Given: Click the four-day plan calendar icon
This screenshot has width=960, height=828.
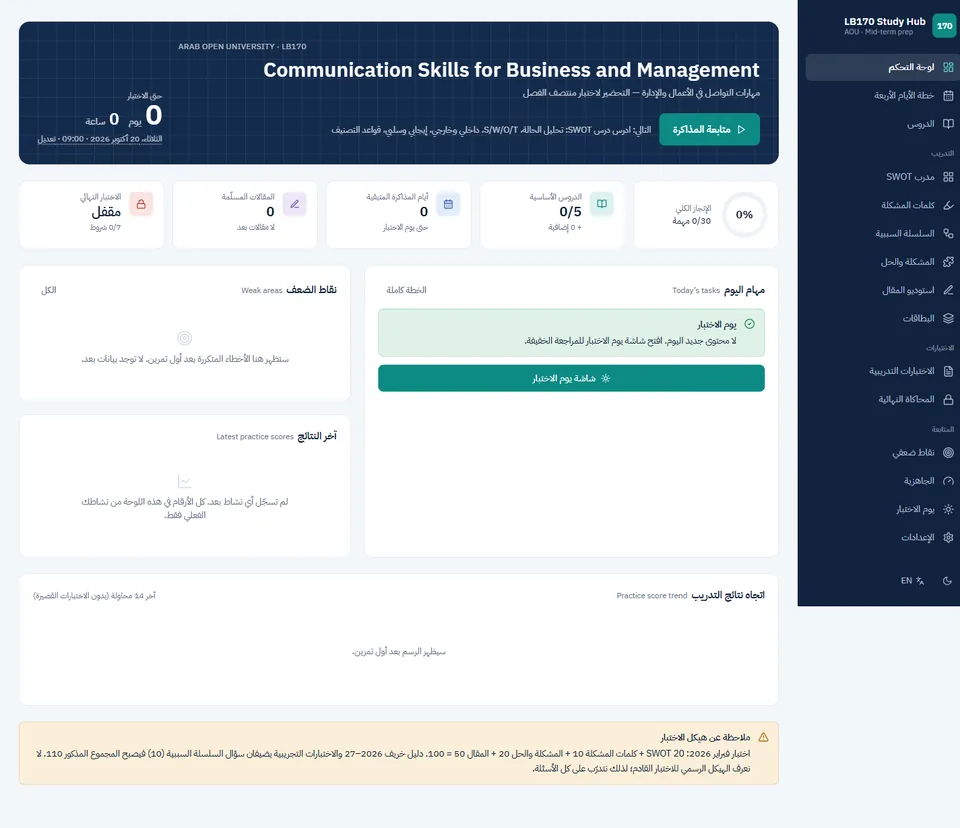Looking at the screenshot, I should (x=948, y=96).
